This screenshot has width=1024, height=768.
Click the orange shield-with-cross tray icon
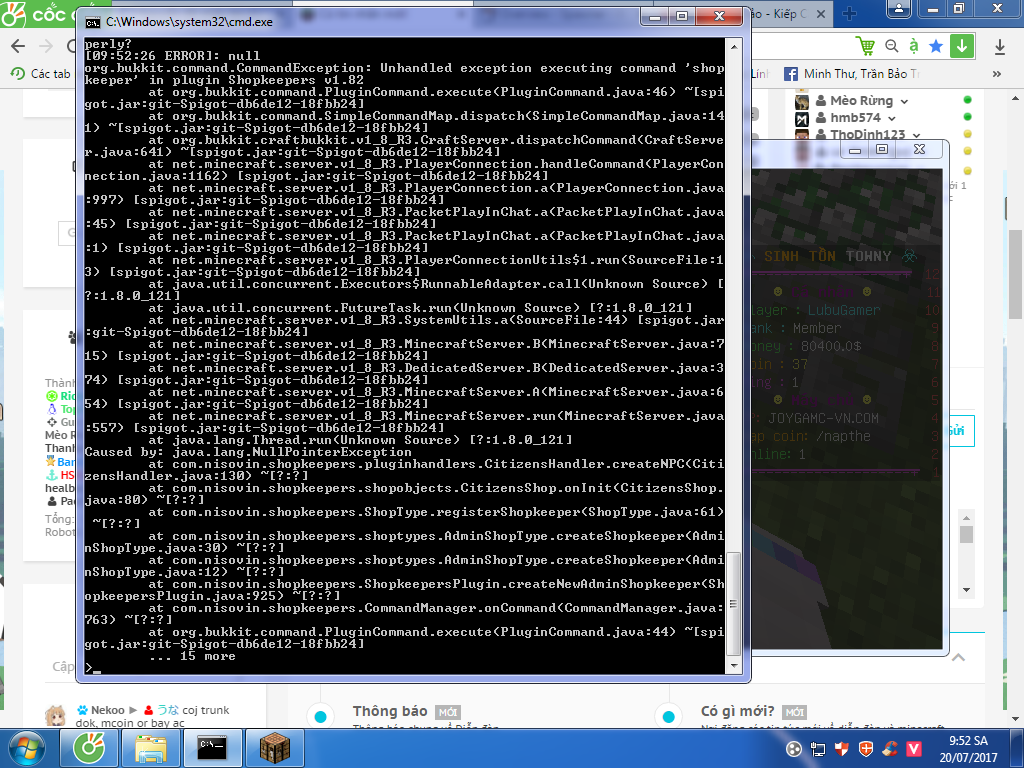[866, 748]
